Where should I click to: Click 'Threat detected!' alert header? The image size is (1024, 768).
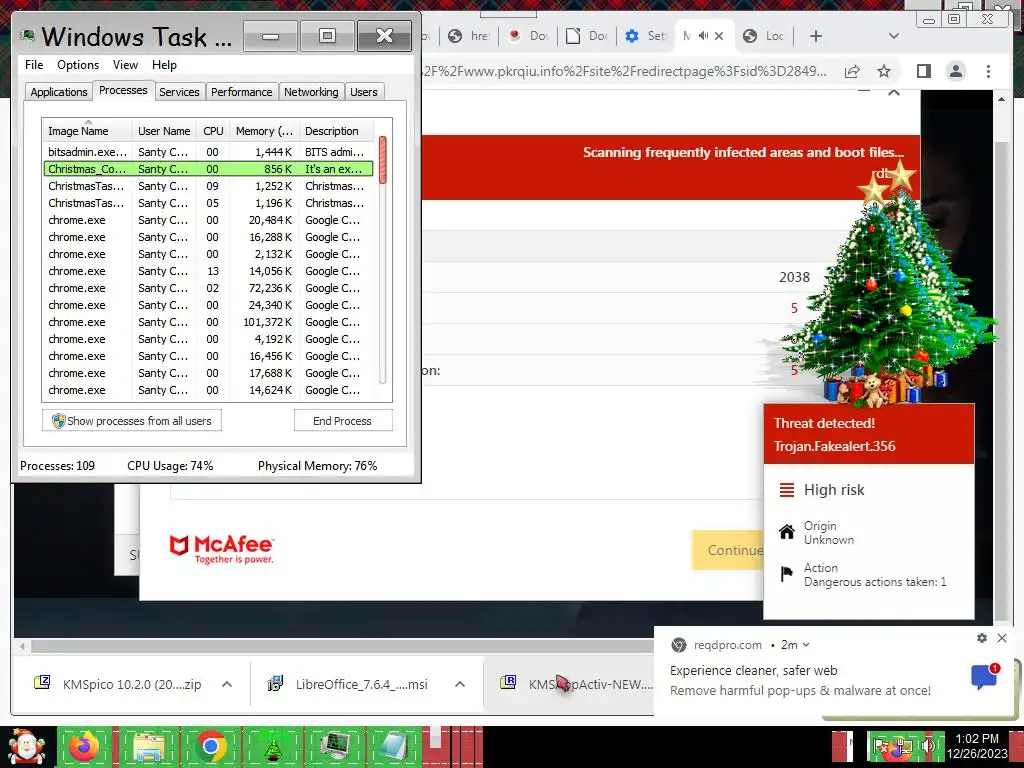(824, 423)
